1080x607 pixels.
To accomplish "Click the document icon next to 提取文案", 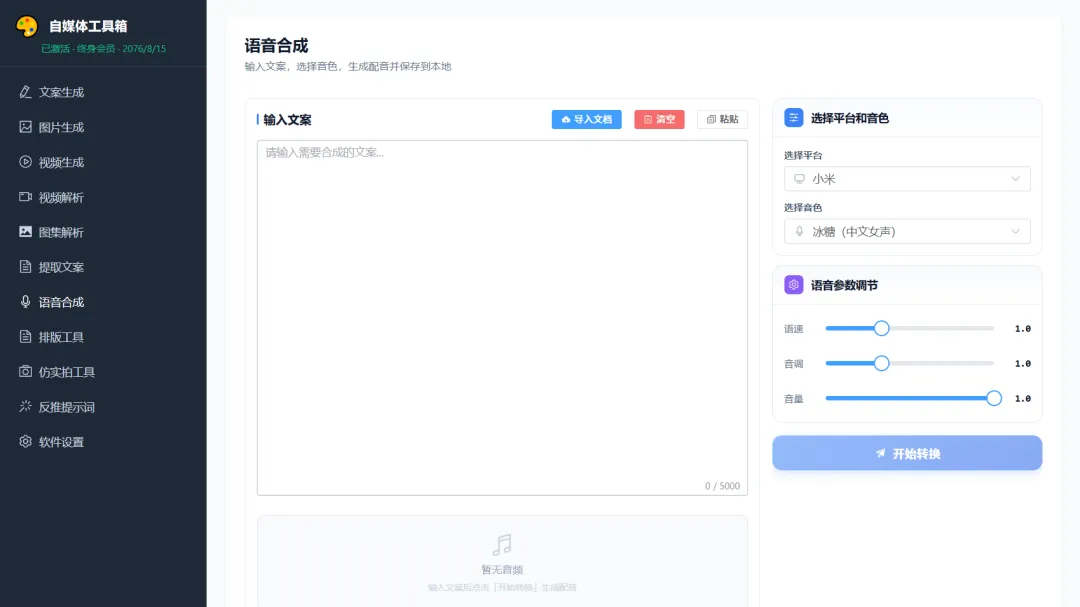I will 25,267.
